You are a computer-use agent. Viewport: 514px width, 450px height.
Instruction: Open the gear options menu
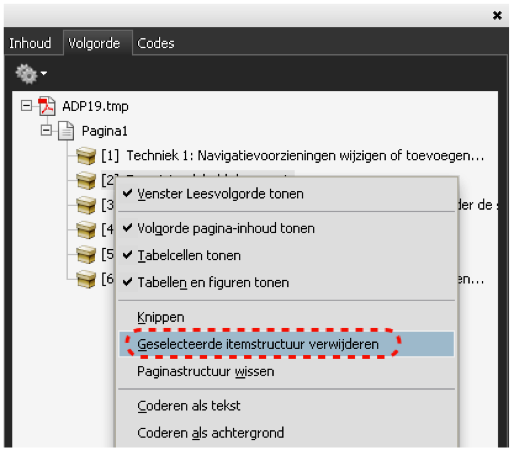pos(26,74)
